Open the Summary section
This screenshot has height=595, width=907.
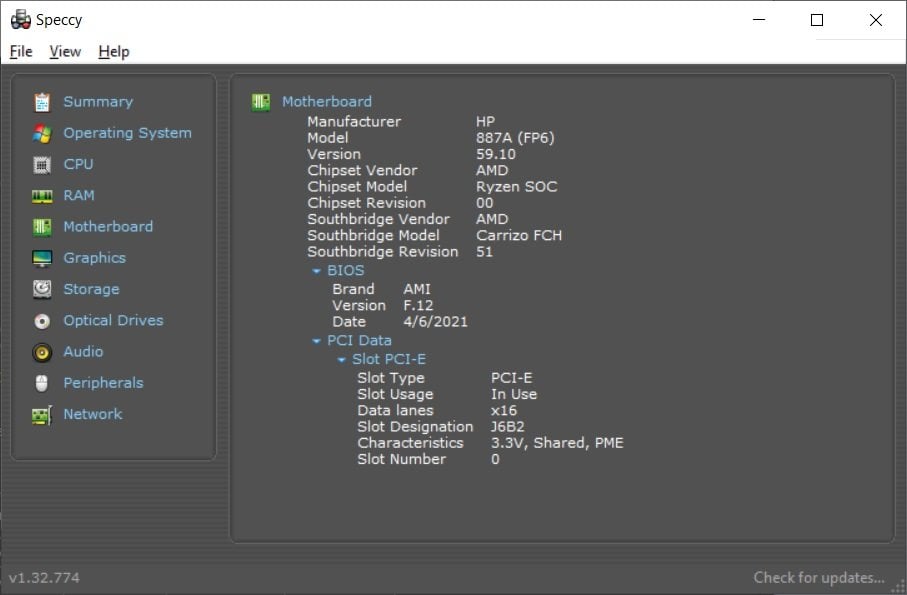pyautogui.click(x=98, y=102)
